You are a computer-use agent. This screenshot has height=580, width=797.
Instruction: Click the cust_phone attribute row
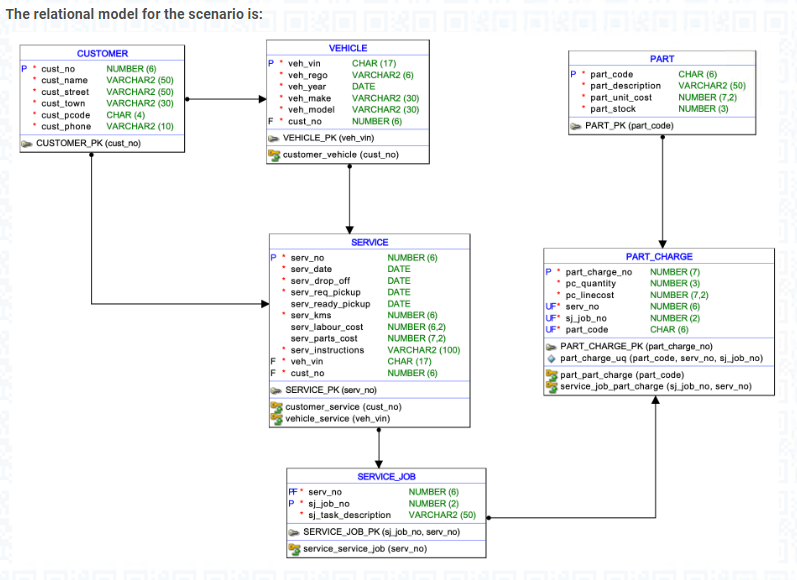[102, 126]
